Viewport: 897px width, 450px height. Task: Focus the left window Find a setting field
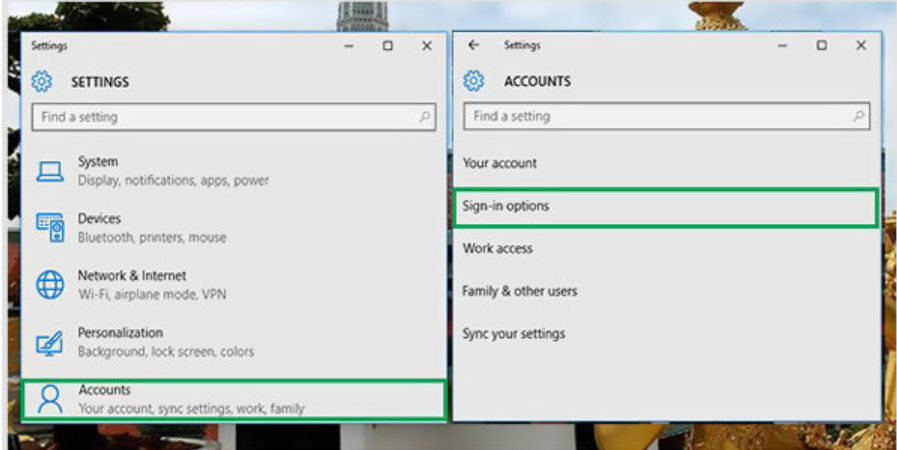tap(220, 117)
